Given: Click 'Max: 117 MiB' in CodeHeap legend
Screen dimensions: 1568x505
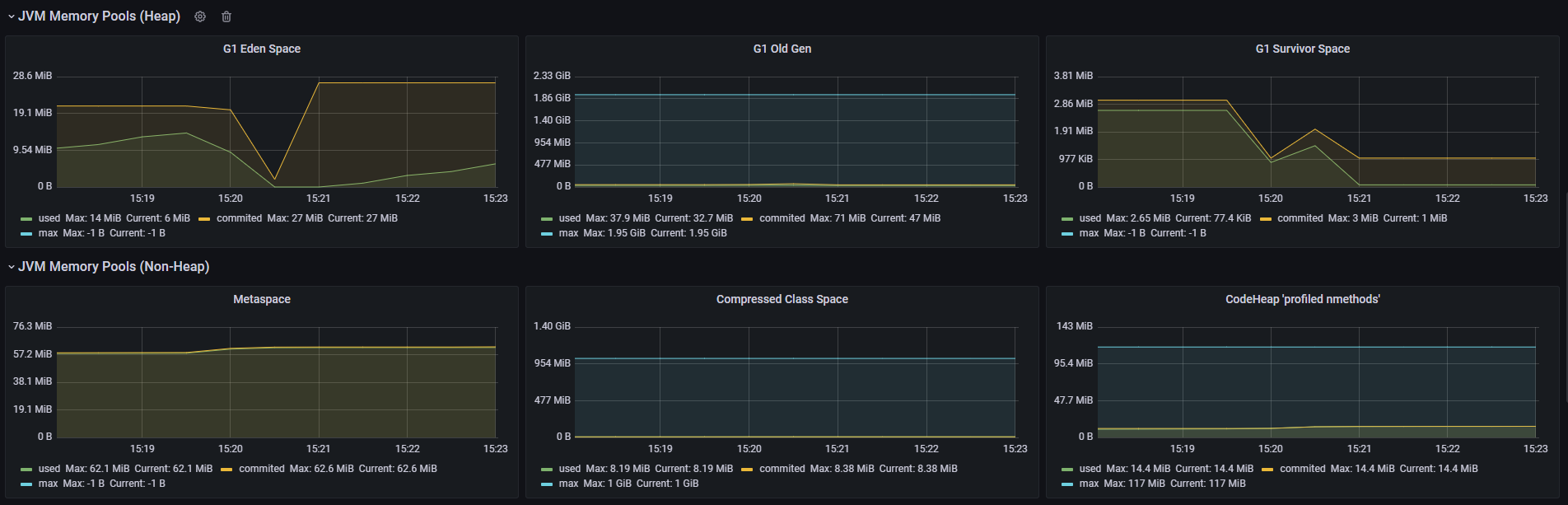Looking at the screenshot, I should coord(1134,484).
